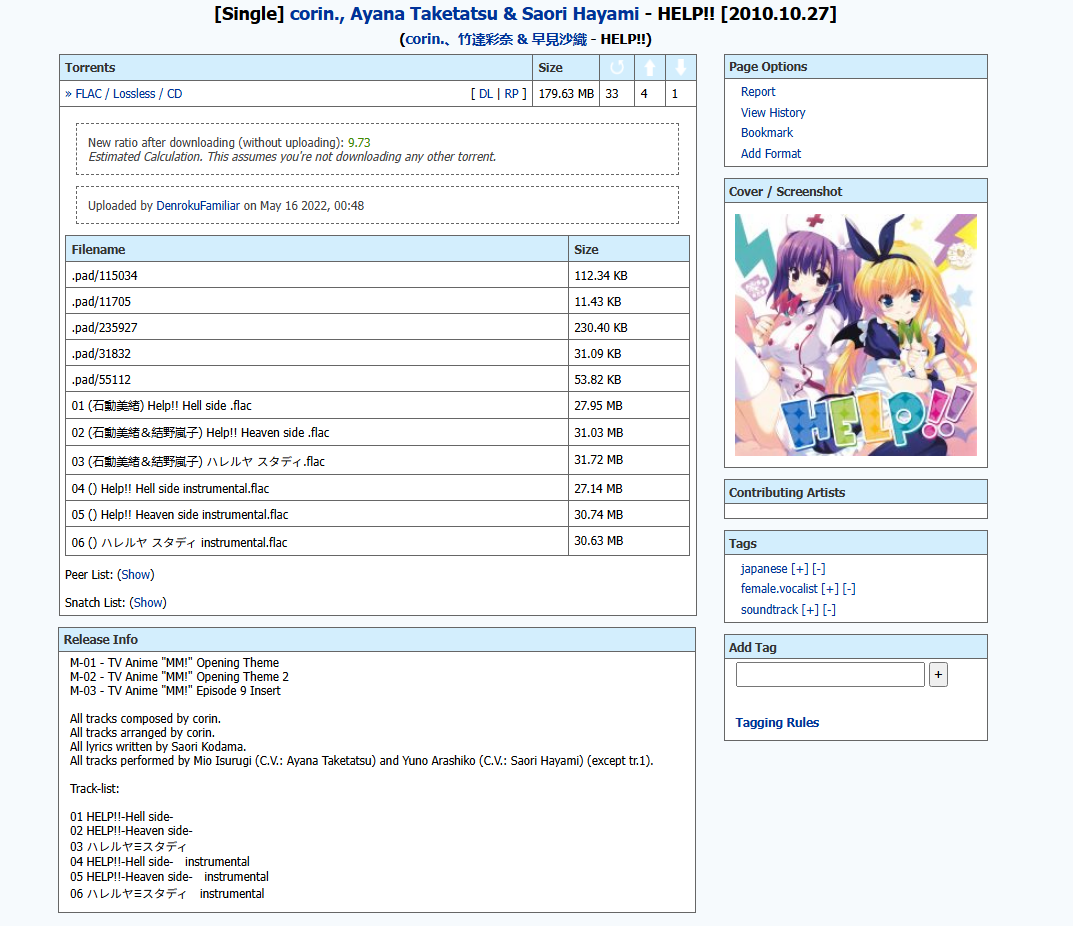Open 早見沙織 Japanese artist link
The width and height of the screenshot is (1073, 926).
[x=559, y=39]
